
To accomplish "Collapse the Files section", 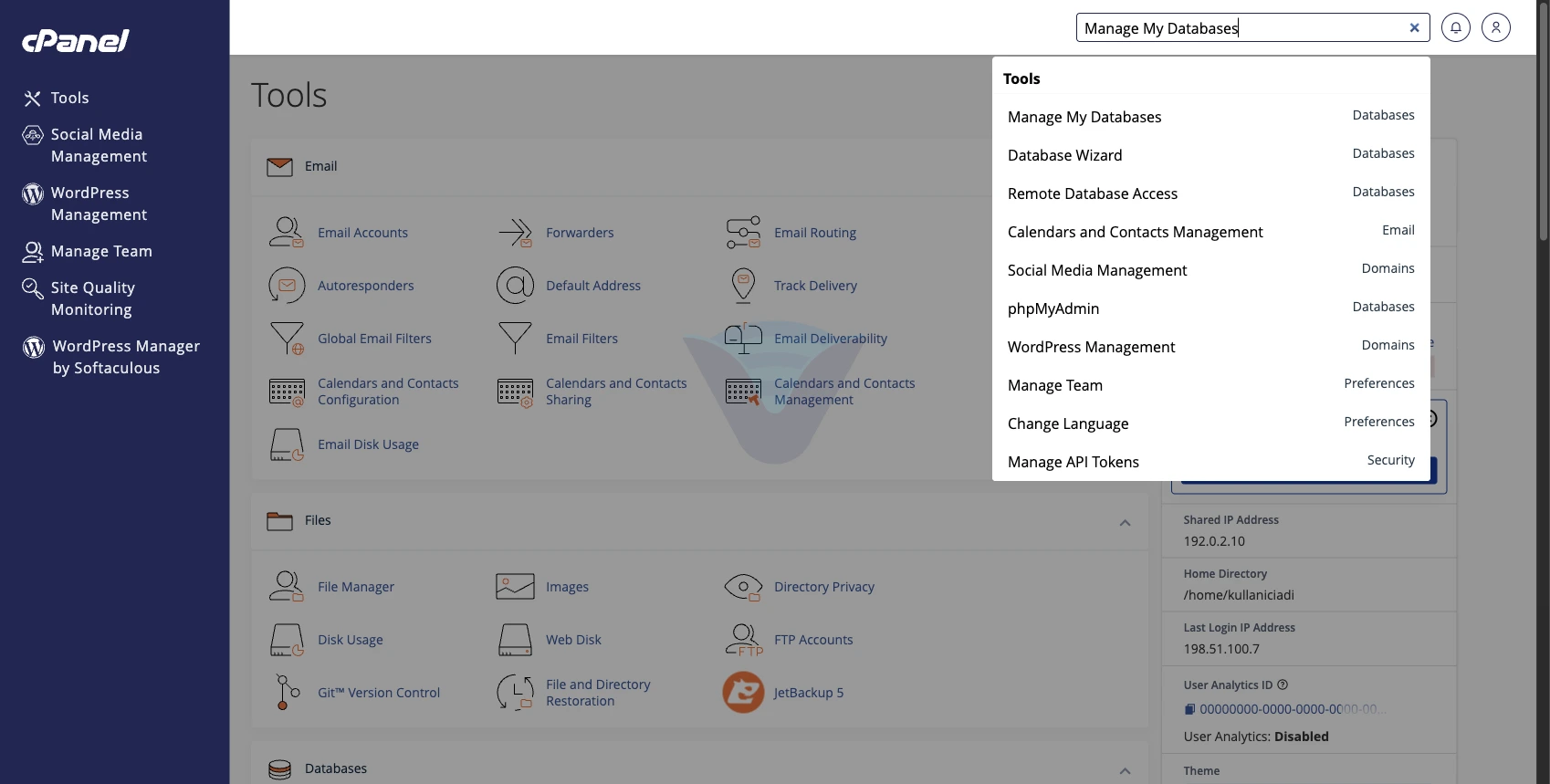I will [x=1125, y=523].
